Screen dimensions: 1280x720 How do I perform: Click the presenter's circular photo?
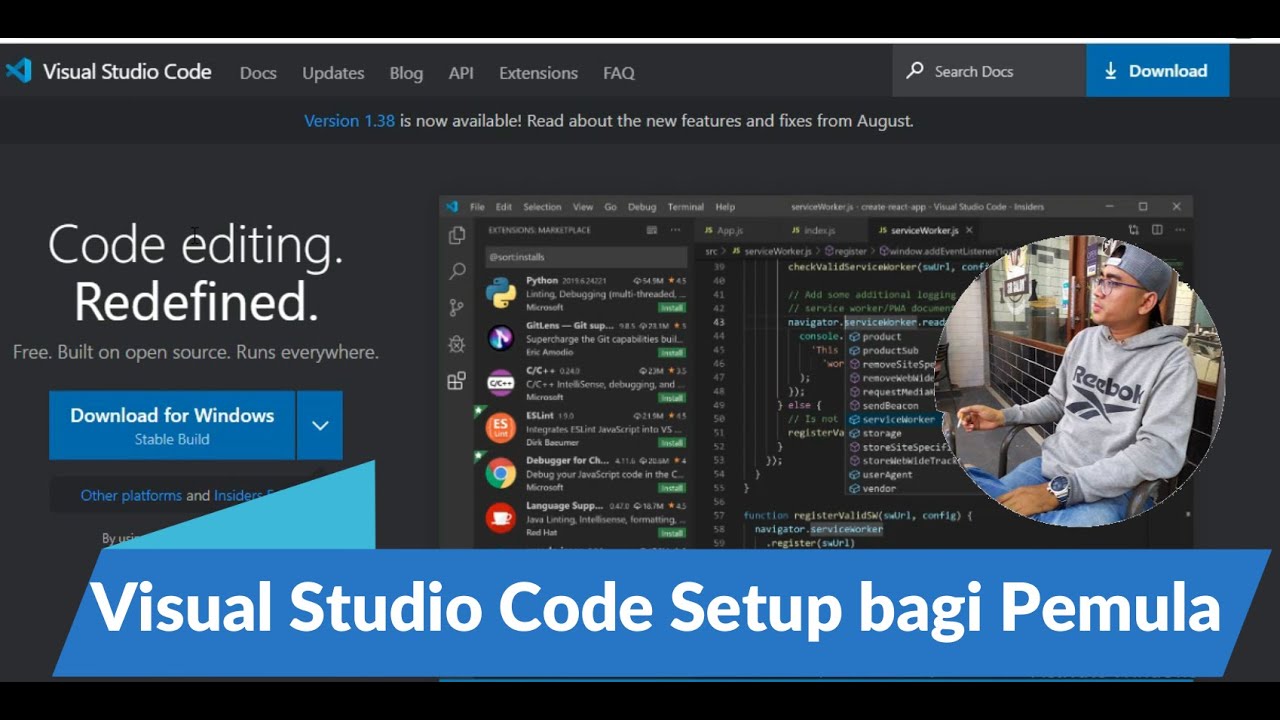click(x=1078, y=380)
